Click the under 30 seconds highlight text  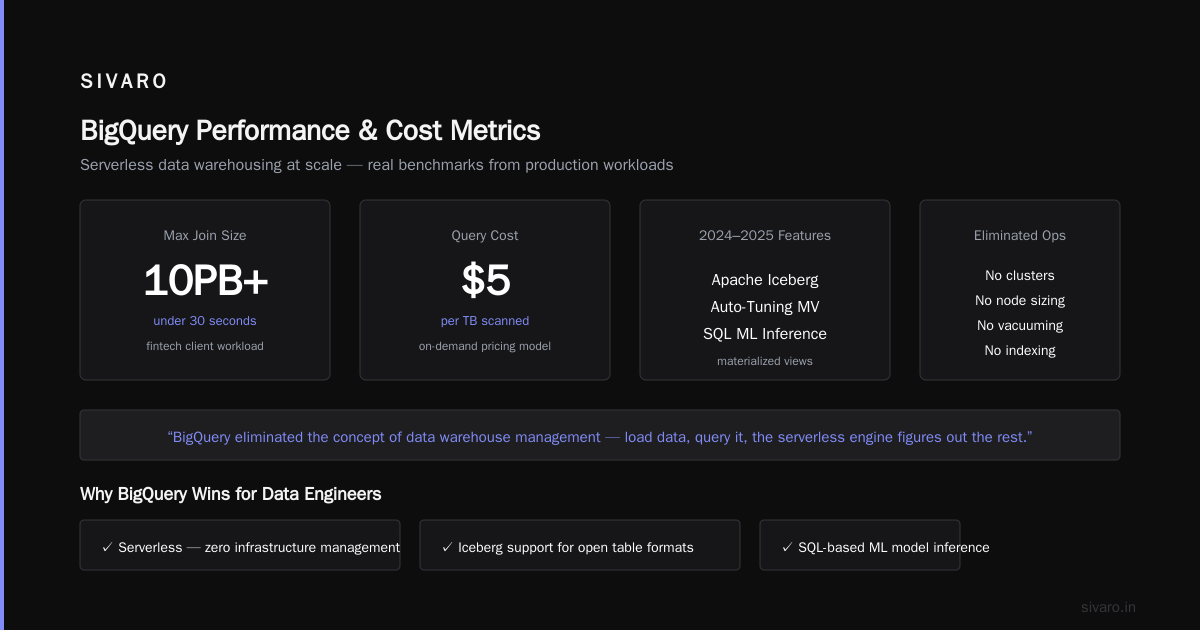(x=205, y=321)
